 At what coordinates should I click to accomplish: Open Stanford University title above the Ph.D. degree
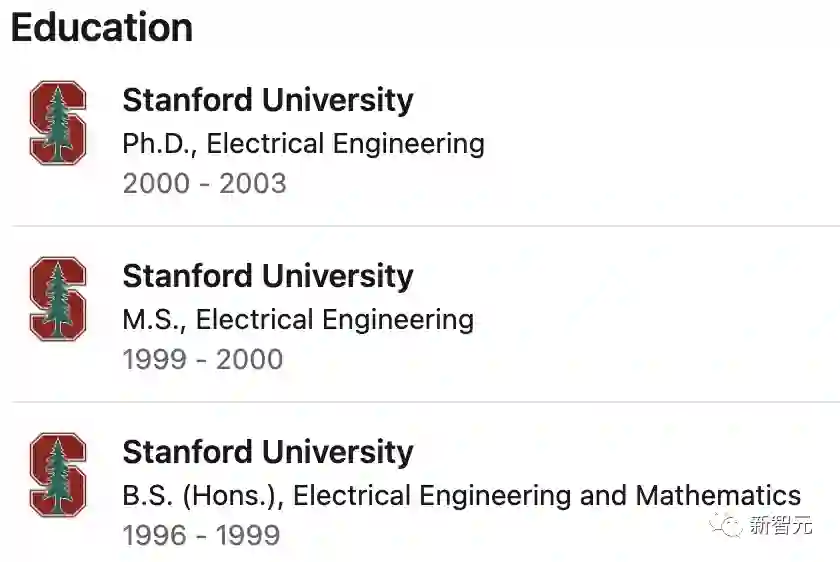point(267,100)
